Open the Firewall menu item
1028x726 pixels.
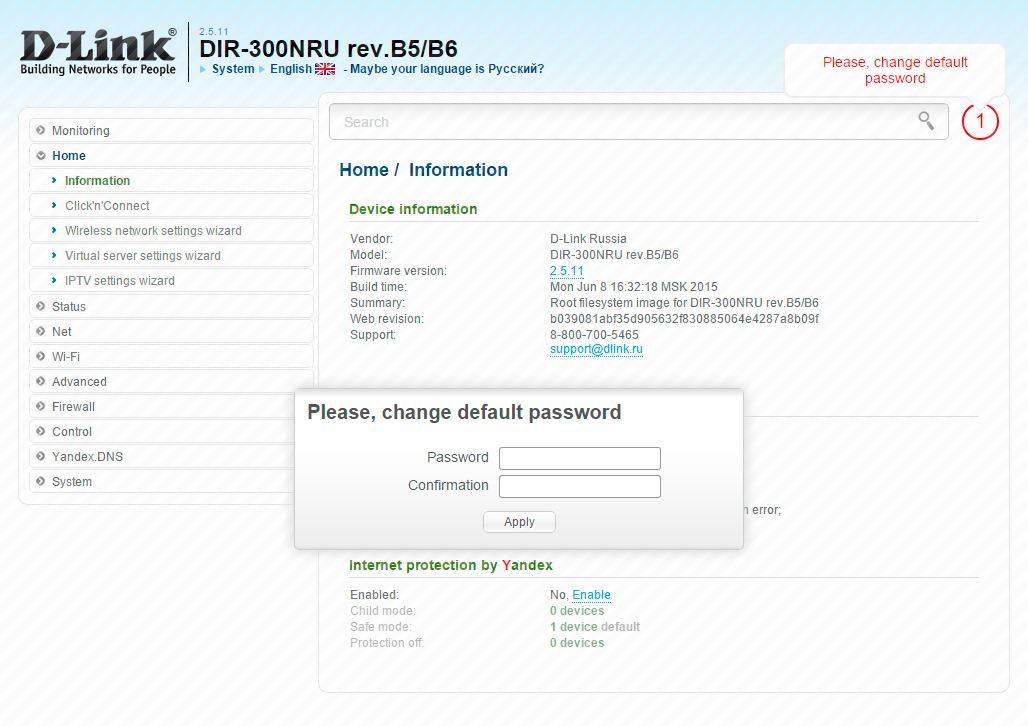coord(163,406)
